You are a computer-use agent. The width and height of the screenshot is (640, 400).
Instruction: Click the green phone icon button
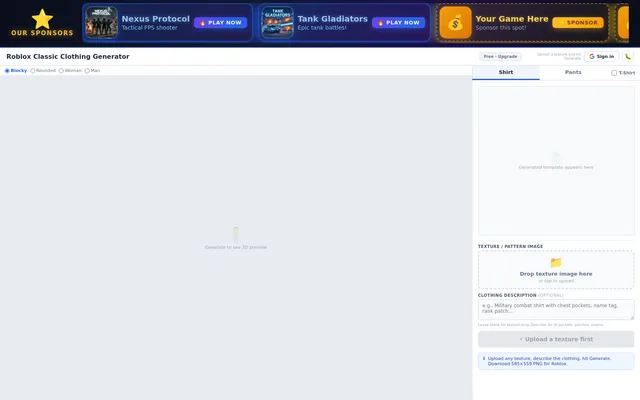628,56
